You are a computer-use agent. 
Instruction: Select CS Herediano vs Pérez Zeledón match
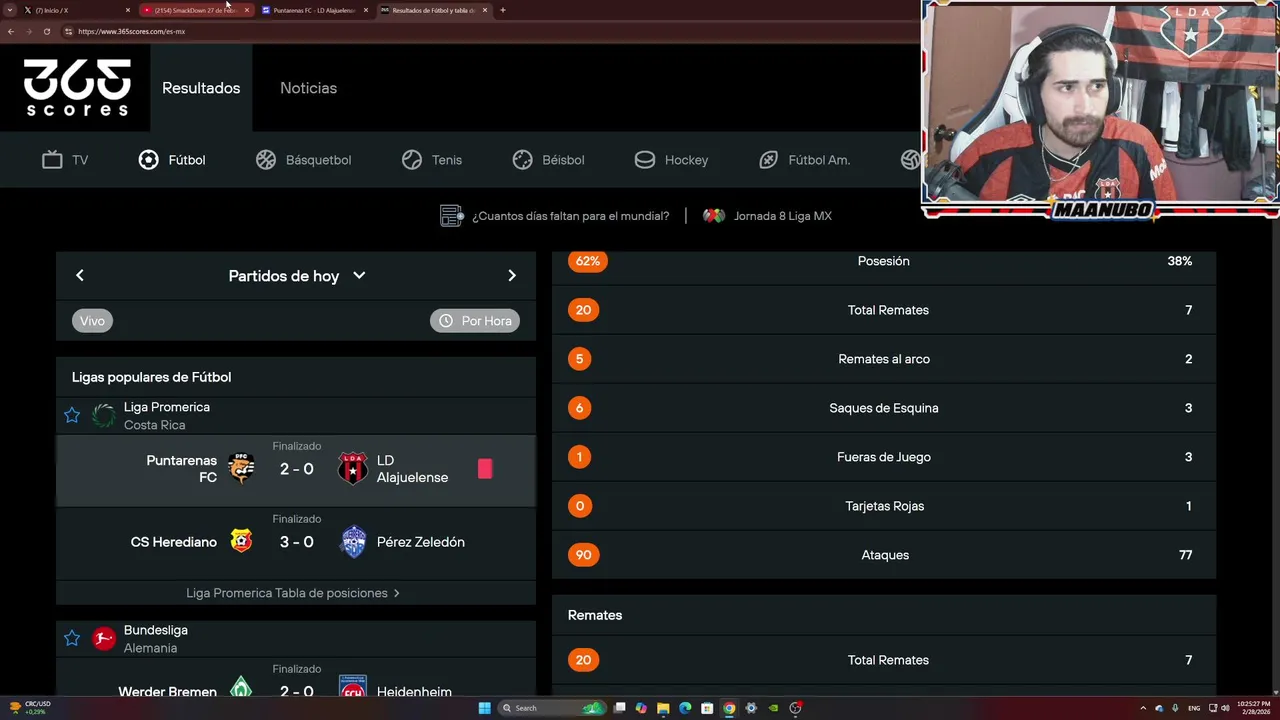pos(296,543)
